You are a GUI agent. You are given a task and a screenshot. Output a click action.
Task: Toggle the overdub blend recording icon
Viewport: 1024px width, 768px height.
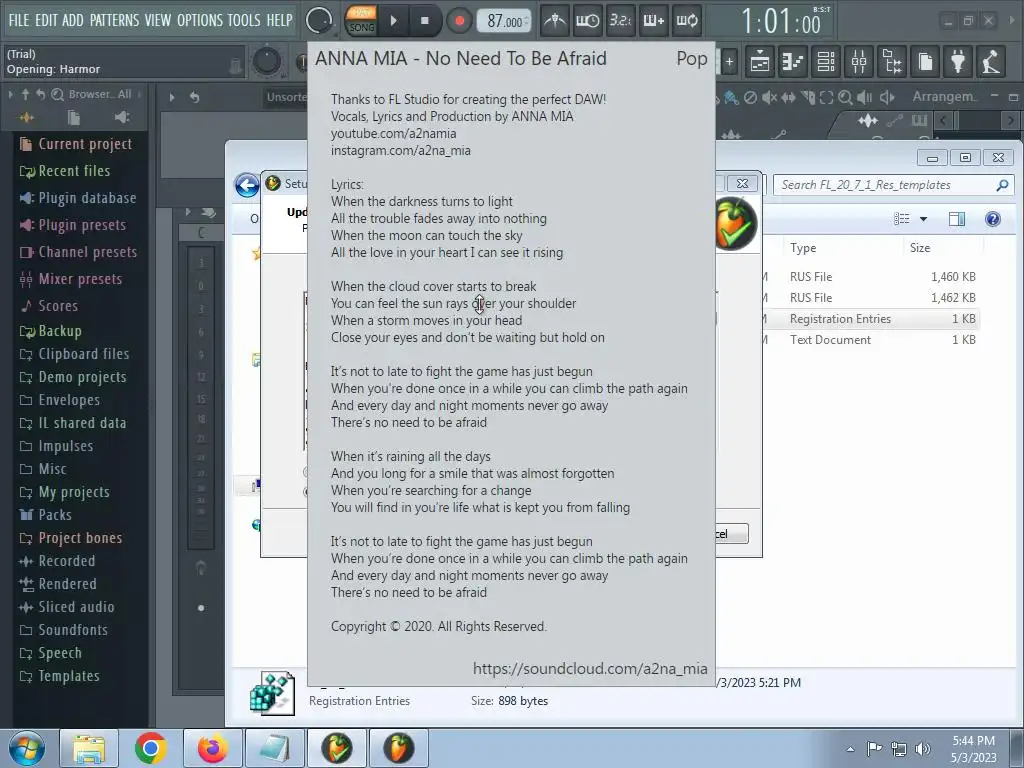pyautogui.click(x=653, y=21)
